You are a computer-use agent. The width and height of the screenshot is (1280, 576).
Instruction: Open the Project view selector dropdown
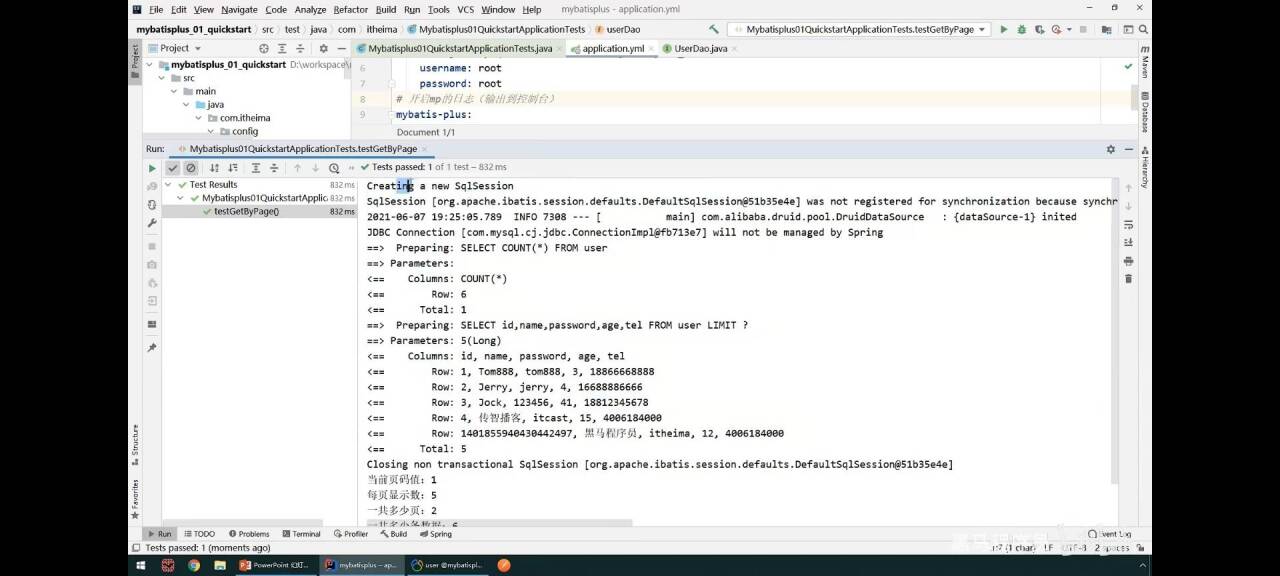175,48
